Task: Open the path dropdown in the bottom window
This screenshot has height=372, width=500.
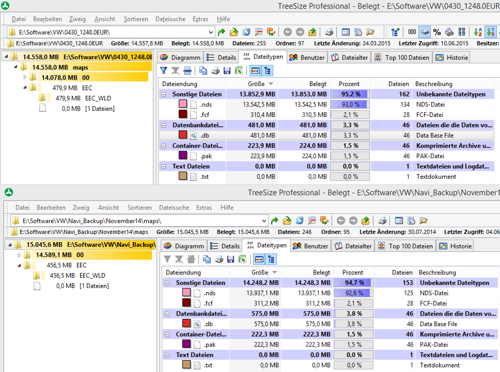Action: (x=264, y=221)
